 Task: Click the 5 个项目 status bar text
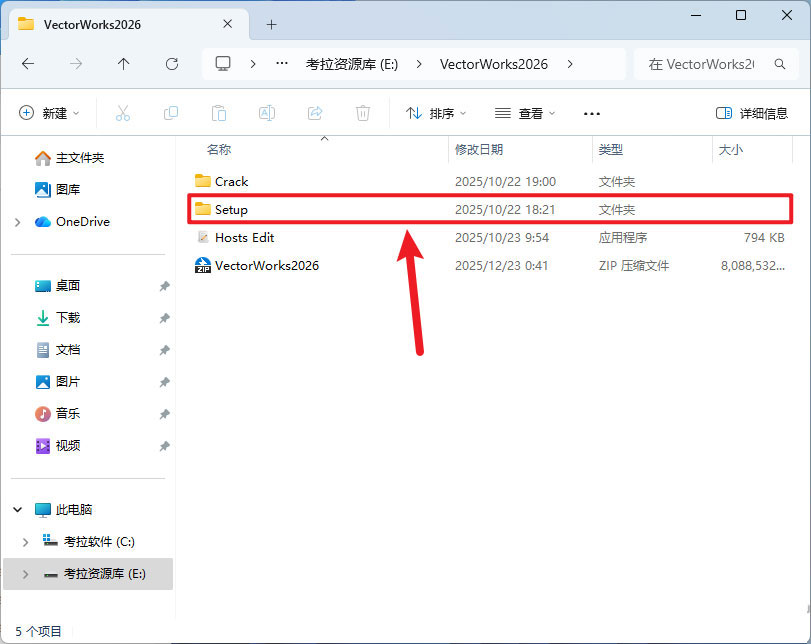click(38, 632)
